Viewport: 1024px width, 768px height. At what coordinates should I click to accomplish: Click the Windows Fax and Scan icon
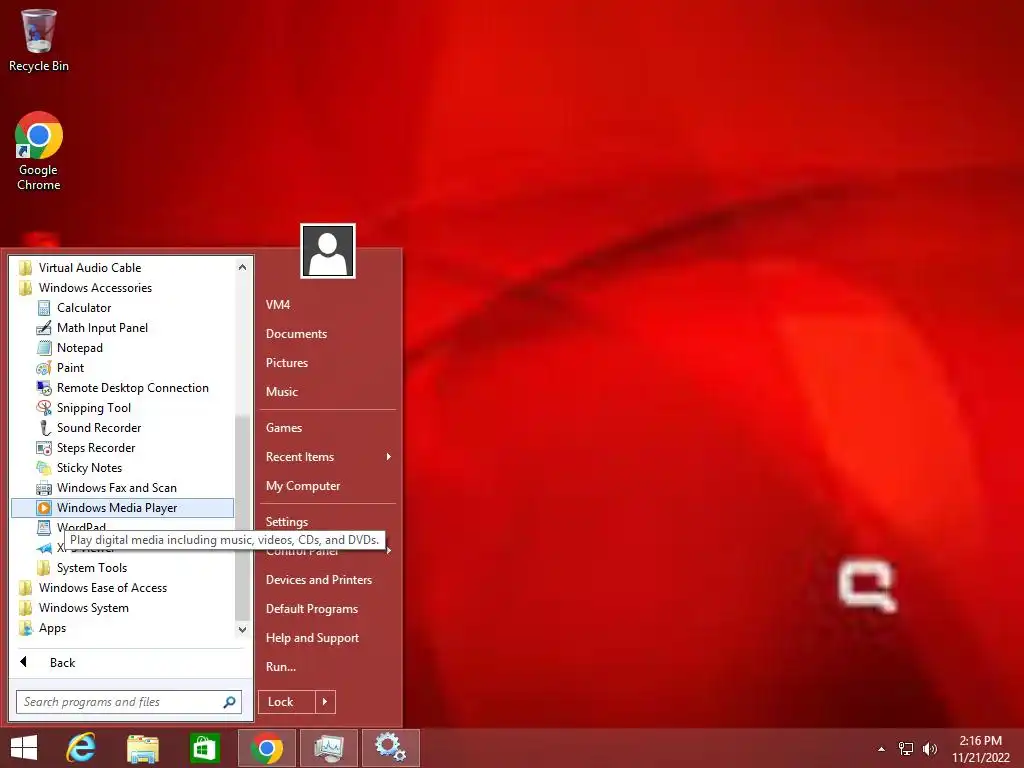point(44,488)
